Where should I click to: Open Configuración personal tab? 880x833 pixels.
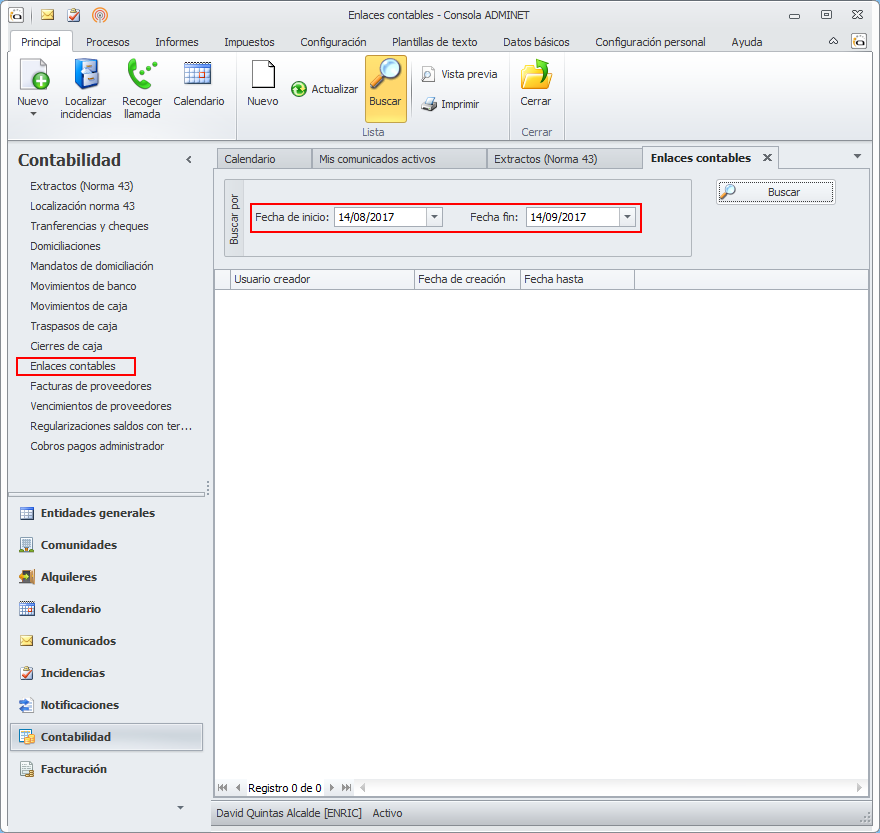point(650,42)
